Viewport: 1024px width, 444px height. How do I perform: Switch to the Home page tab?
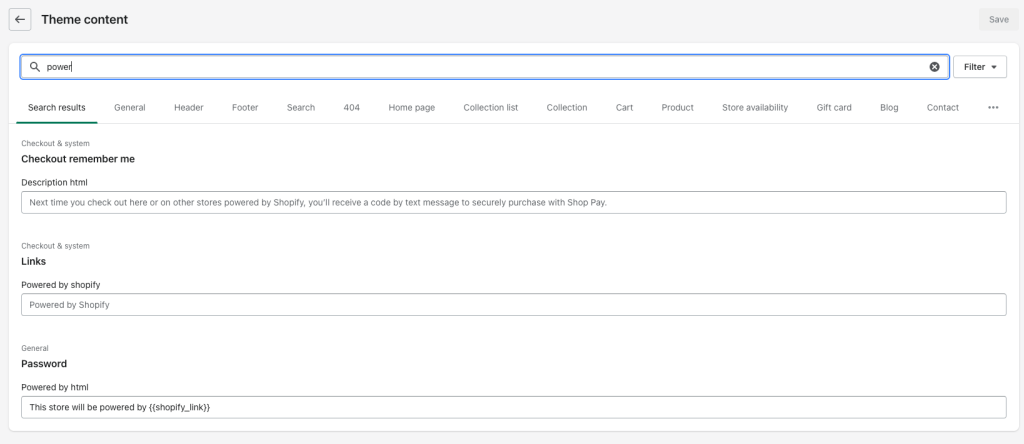[x=411, y=108]
